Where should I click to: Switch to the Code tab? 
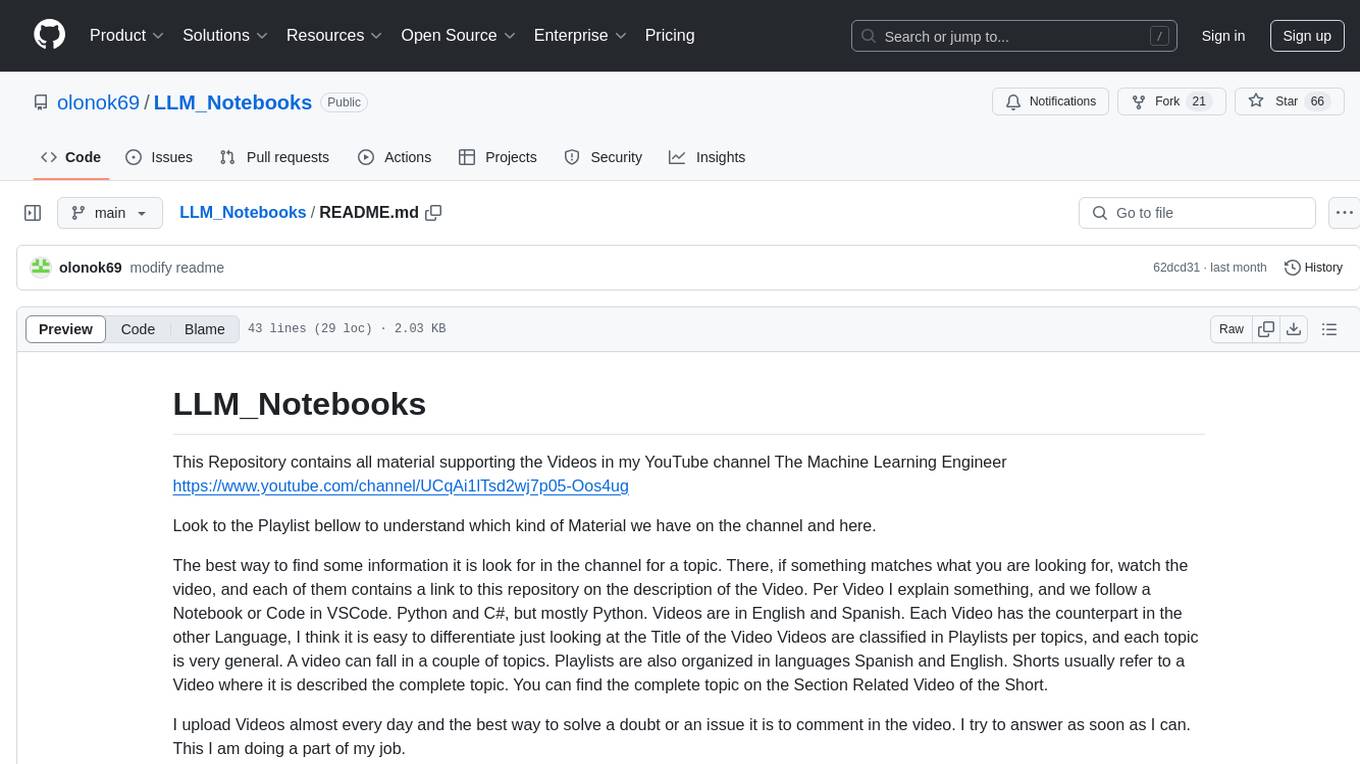pyautogui.click(x=71, y=157)
